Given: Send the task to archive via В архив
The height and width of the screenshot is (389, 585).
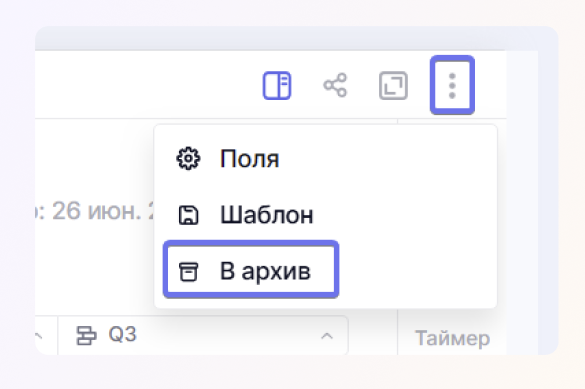Looking at the screenshot, I should click(251, 270).
